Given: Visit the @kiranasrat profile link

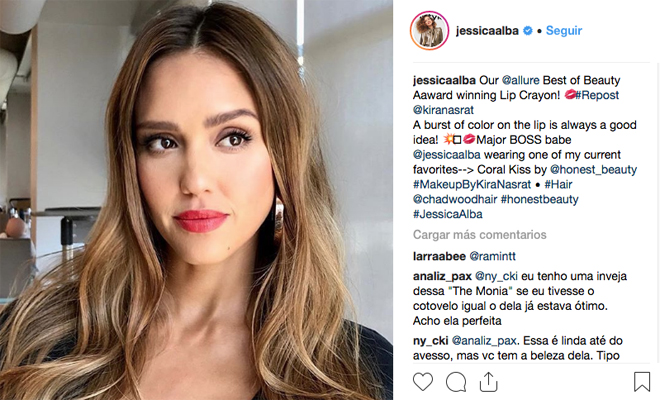Looking at the screenshot, I should point(443,110).
